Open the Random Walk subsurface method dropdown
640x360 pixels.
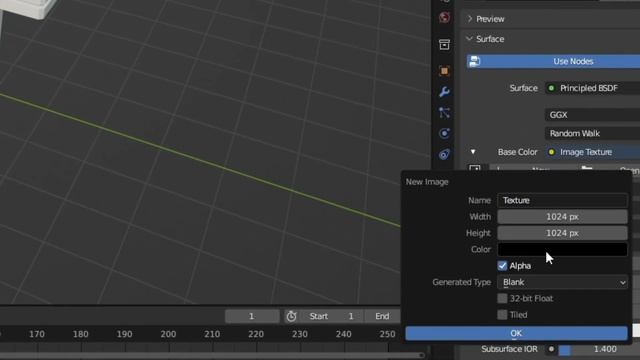tap(592, 133)
